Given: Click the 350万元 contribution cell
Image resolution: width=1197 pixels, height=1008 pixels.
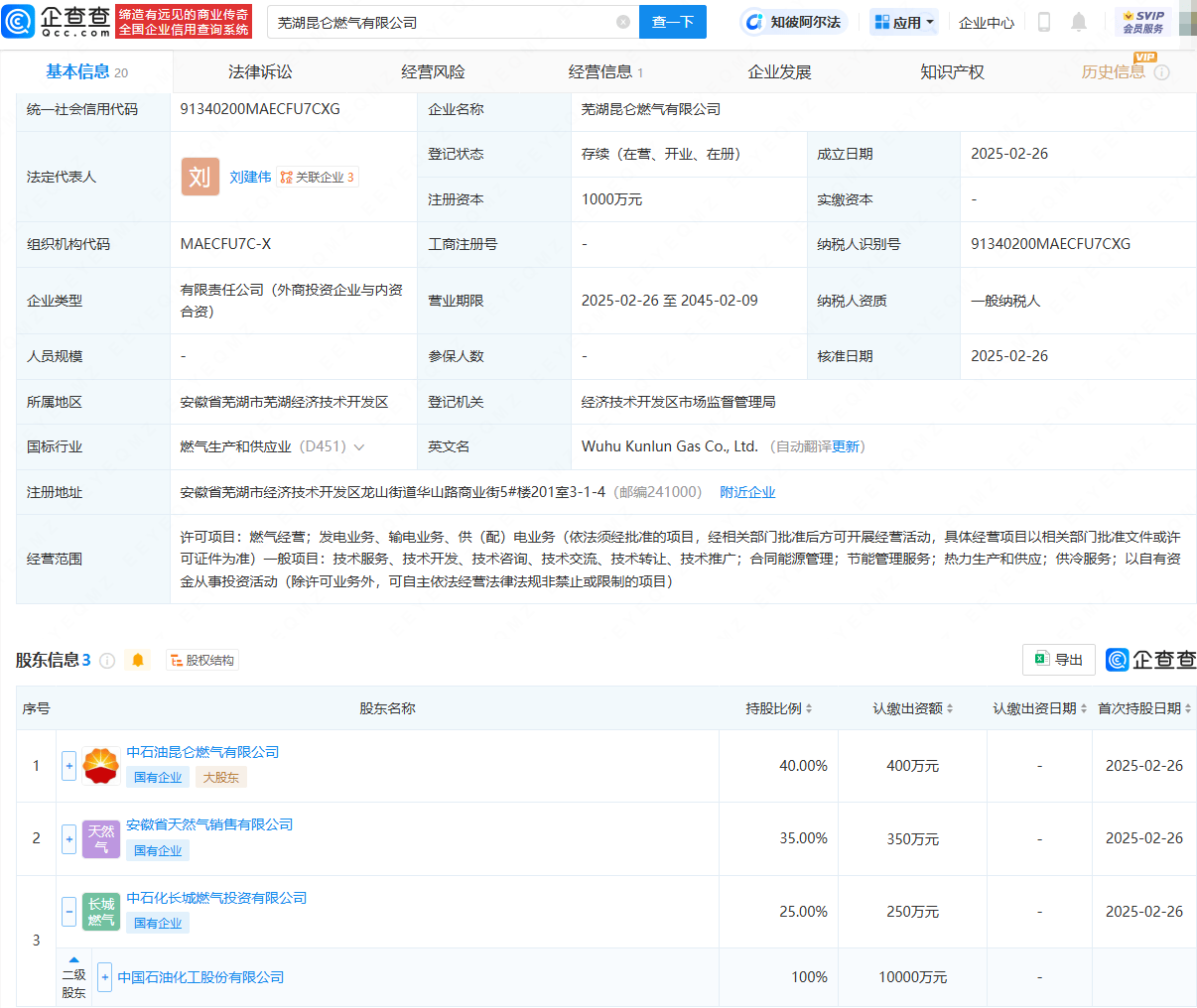Looking at the screenshot, I should click(913, 839).
